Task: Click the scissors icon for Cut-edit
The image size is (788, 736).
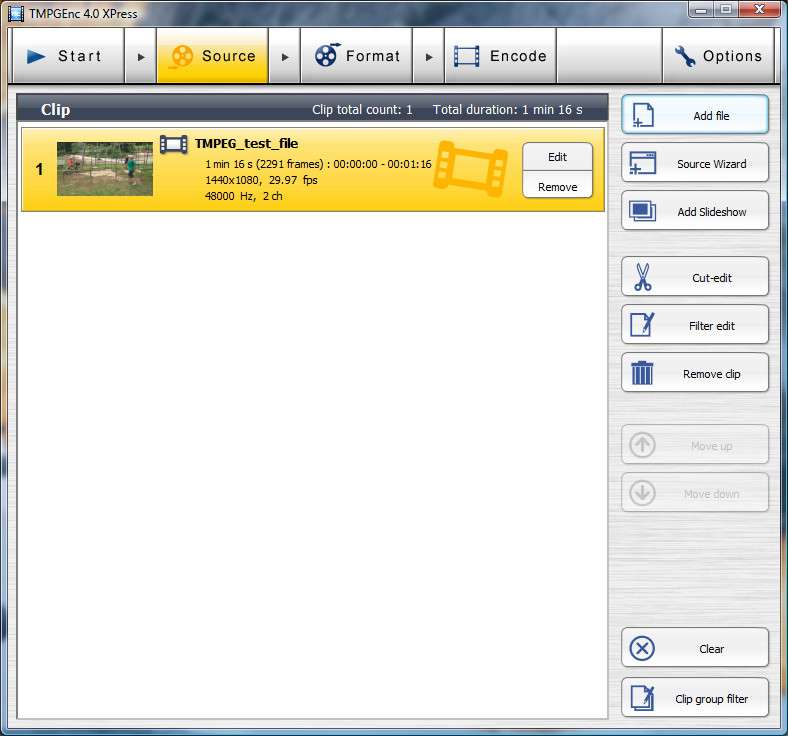Action: 643,277
